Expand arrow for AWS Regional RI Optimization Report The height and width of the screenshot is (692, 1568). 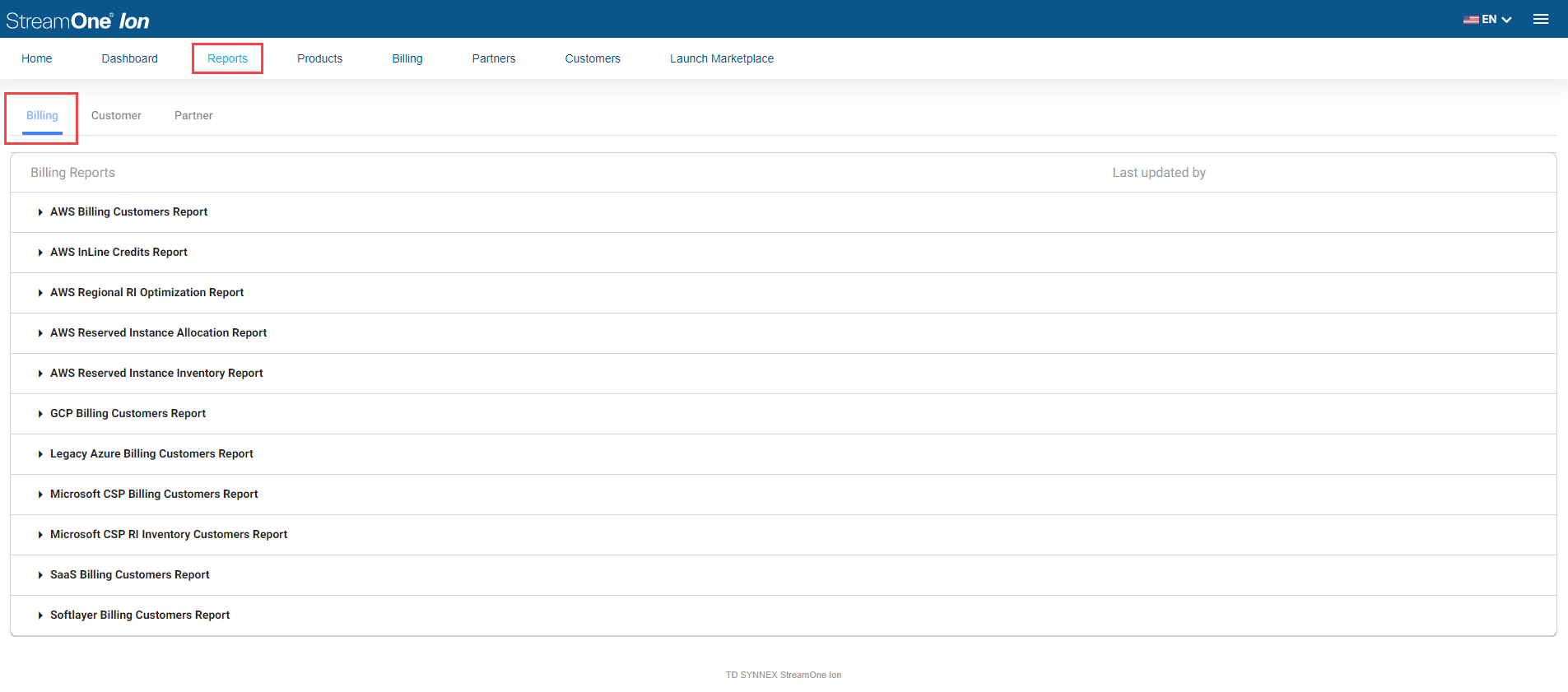40,293
